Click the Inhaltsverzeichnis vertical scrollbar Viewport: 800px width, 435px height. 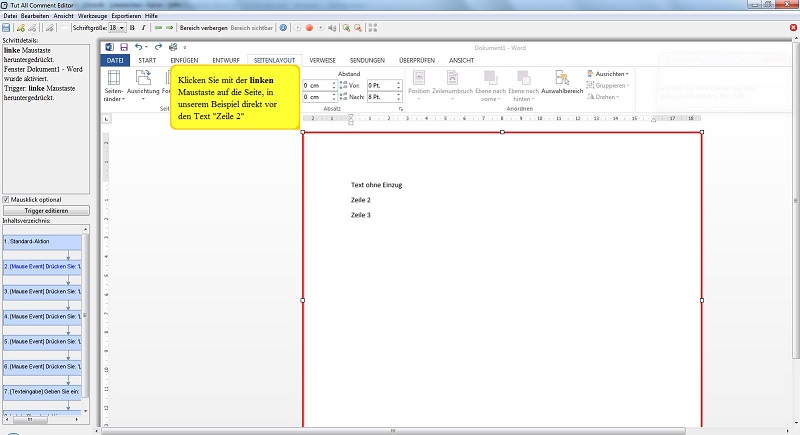[85, 318]
